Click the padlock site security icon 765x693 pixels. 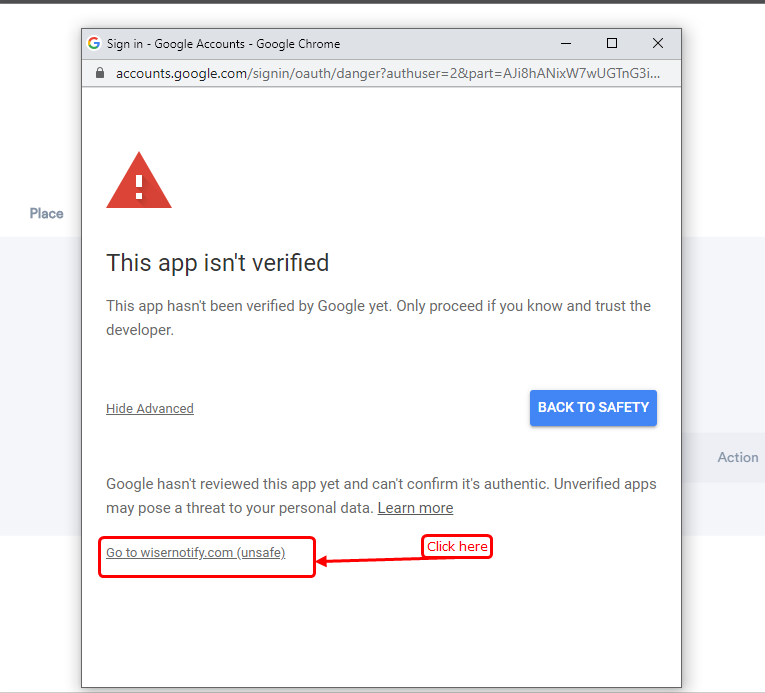pyautogui.click(x=100, y=73)
